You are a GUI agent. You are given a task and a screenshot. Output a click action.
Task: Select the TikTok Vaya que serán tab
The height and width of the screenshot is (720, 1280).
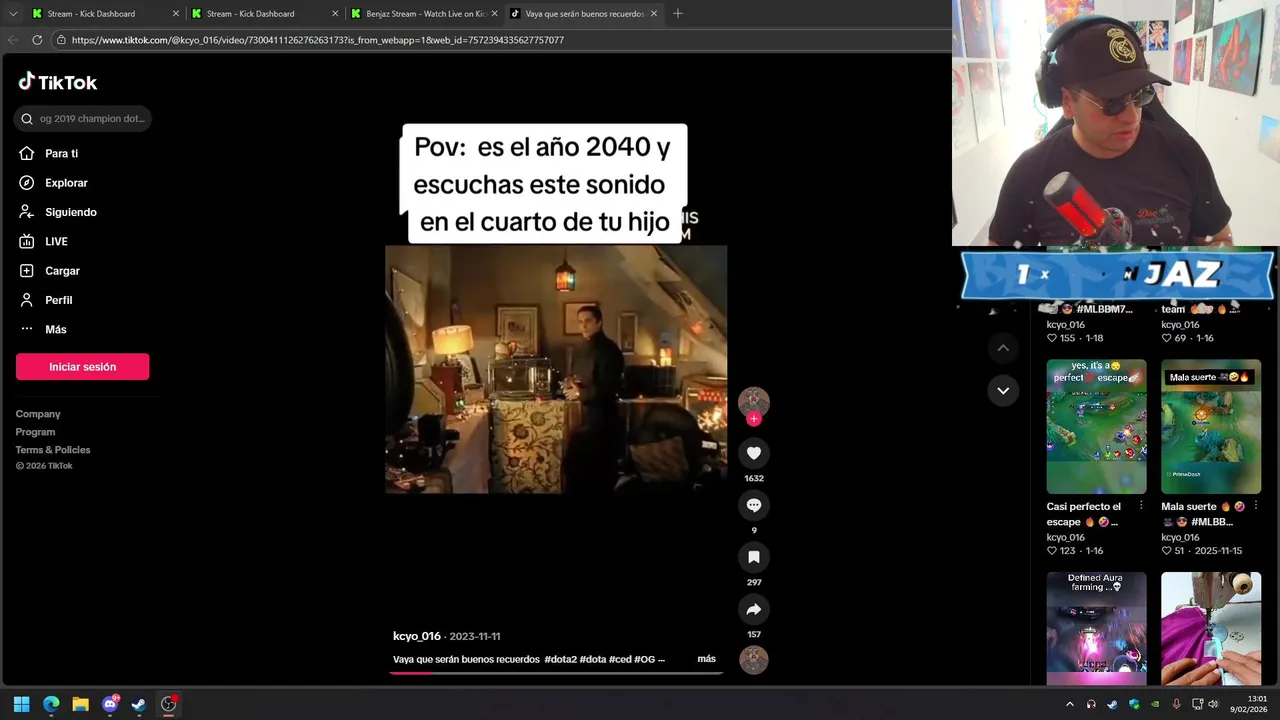point(584,14)
